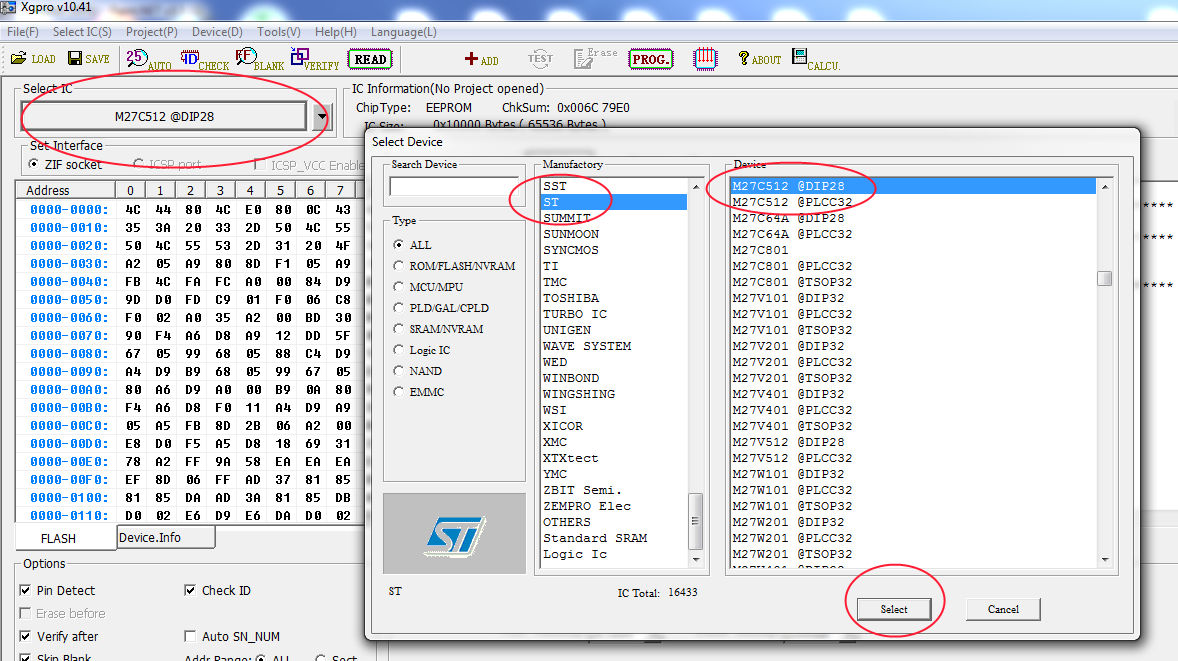Open the Language(L) menu
The width and height of the screenshot is (1178, 661).
[403, 32]
